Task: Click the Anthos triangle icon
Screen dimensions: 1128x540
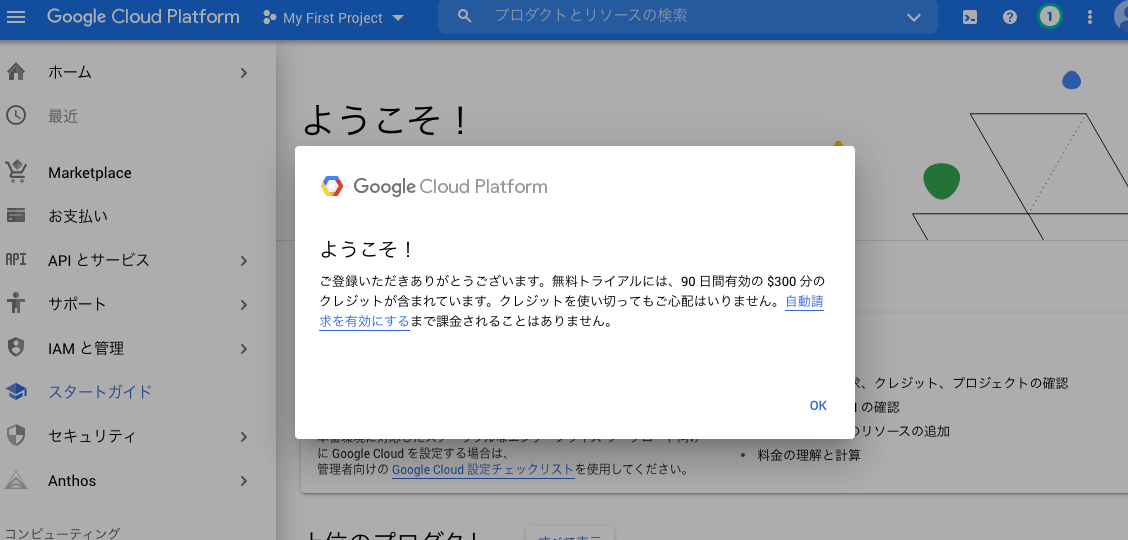Action: click(x=15, y=480)
